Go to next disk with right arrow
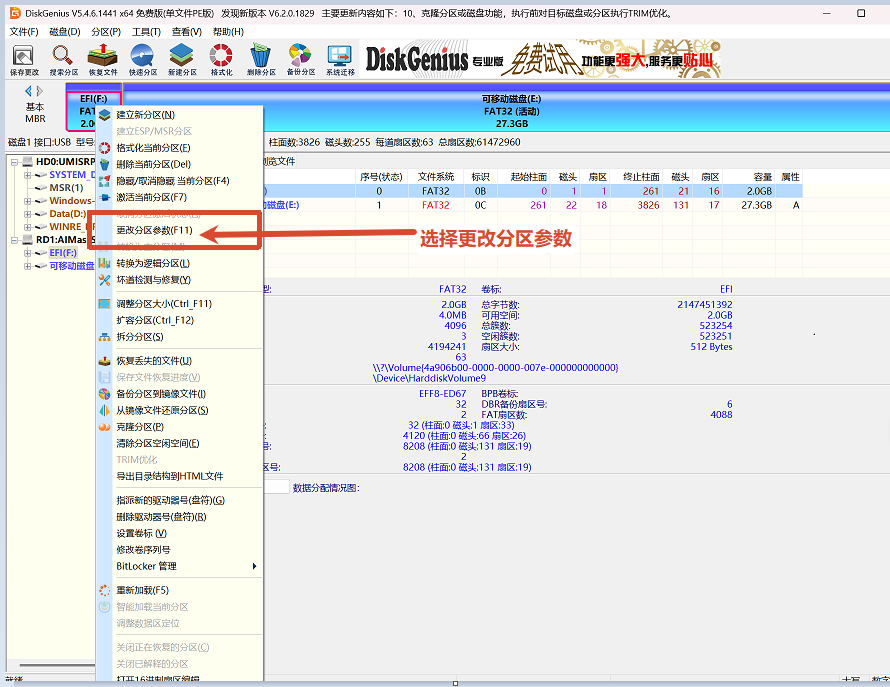Image resolution: width=890 pixels, height=687 pixels. pyautogui.click(x=40, y=91)
